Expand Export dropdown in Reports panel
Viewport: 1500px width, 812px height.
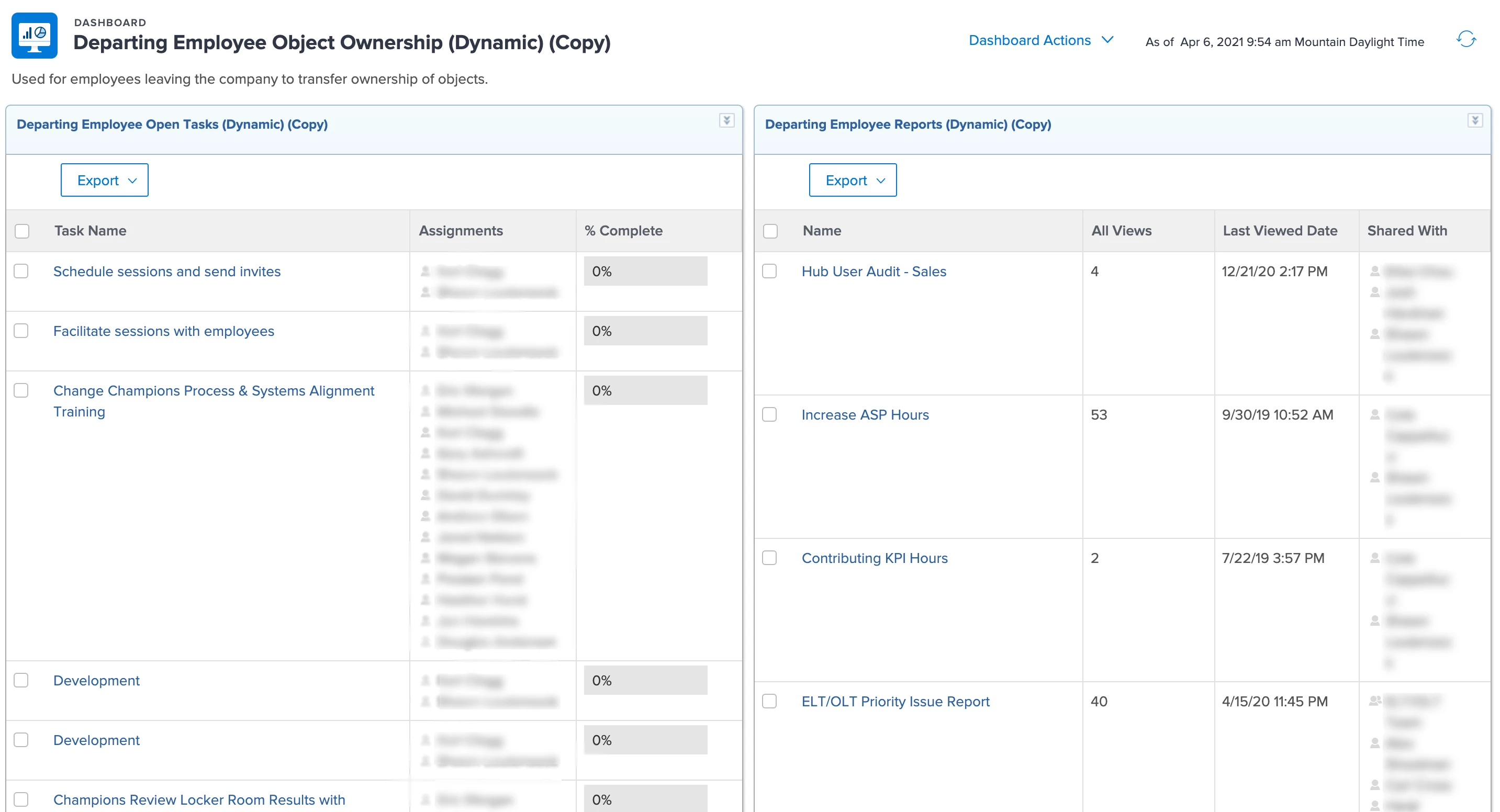click(x=853, y=181)
